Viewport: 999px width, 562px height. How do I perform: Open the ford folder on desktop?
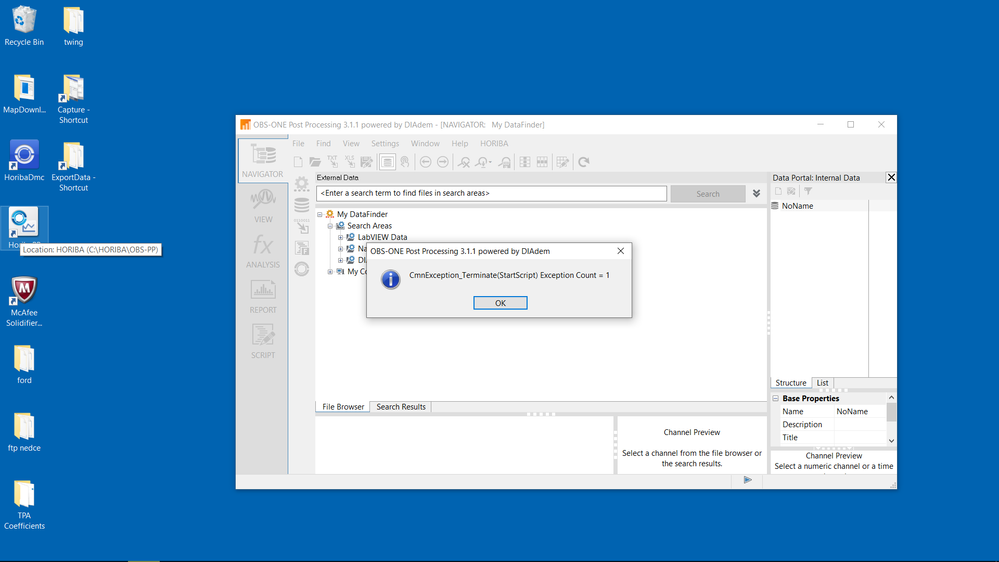[x=24, y=364]
